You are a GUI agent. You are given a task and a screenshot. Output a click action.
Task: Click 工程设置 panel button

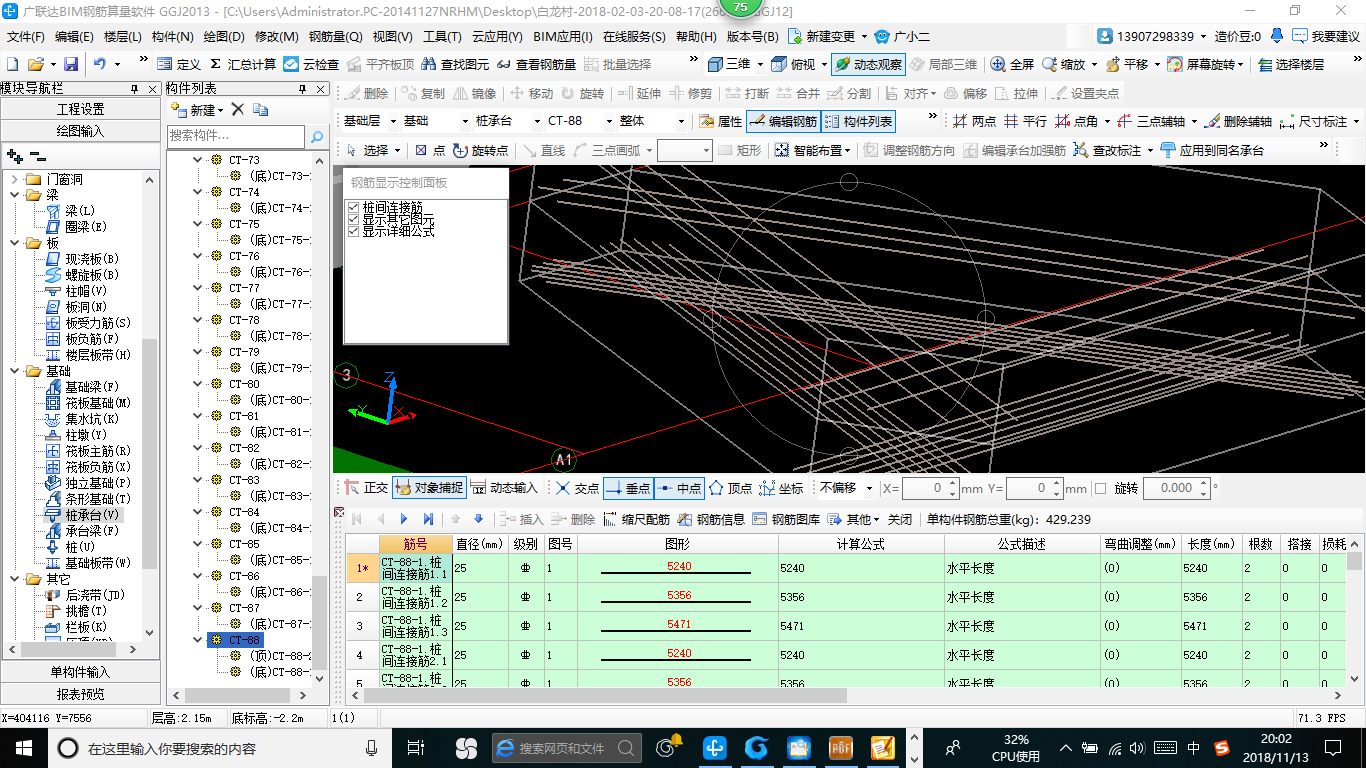coord(80,109)
